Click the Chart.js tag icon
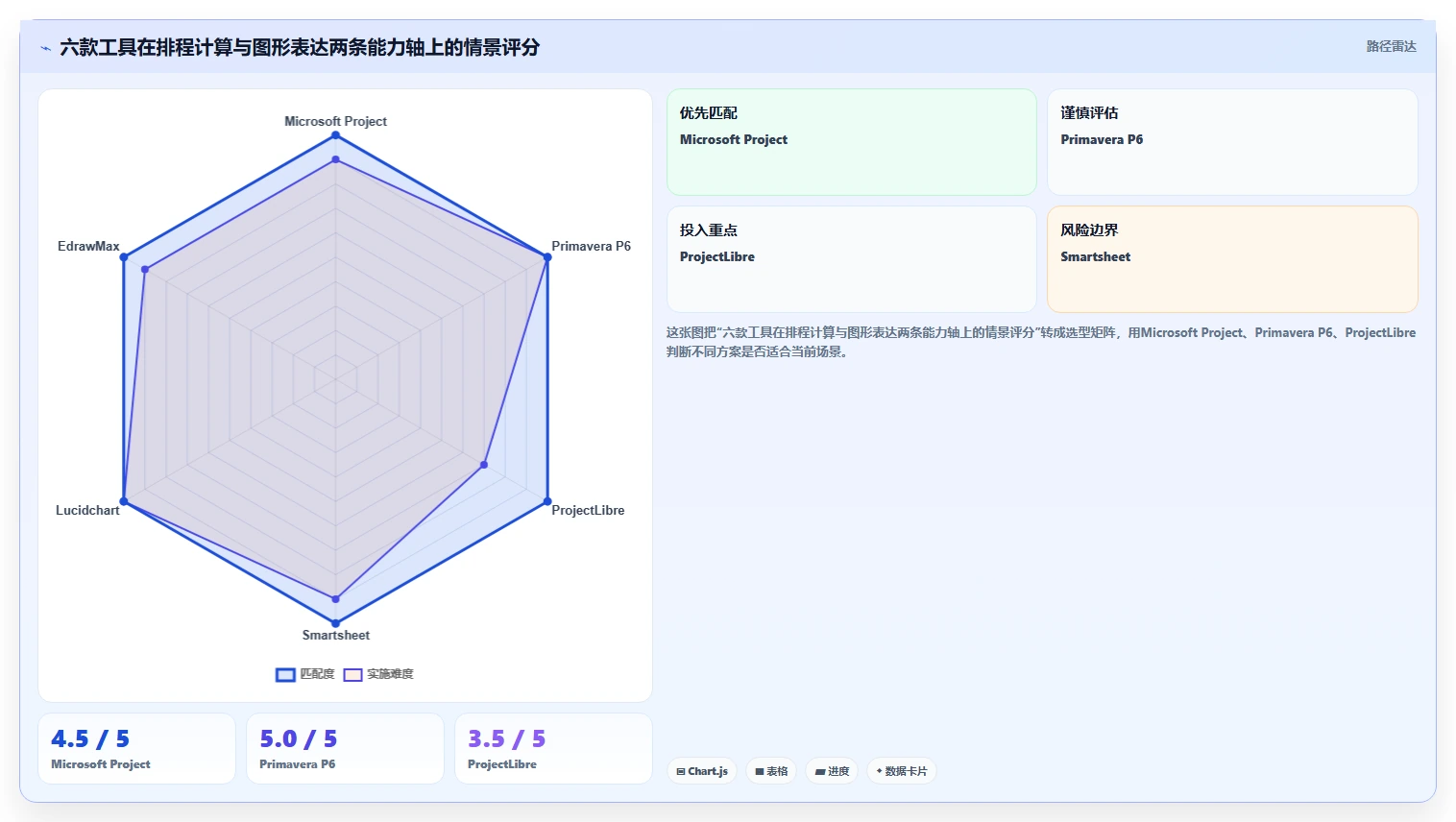Viewport: 1456px width, 822px height. [681, 771]
